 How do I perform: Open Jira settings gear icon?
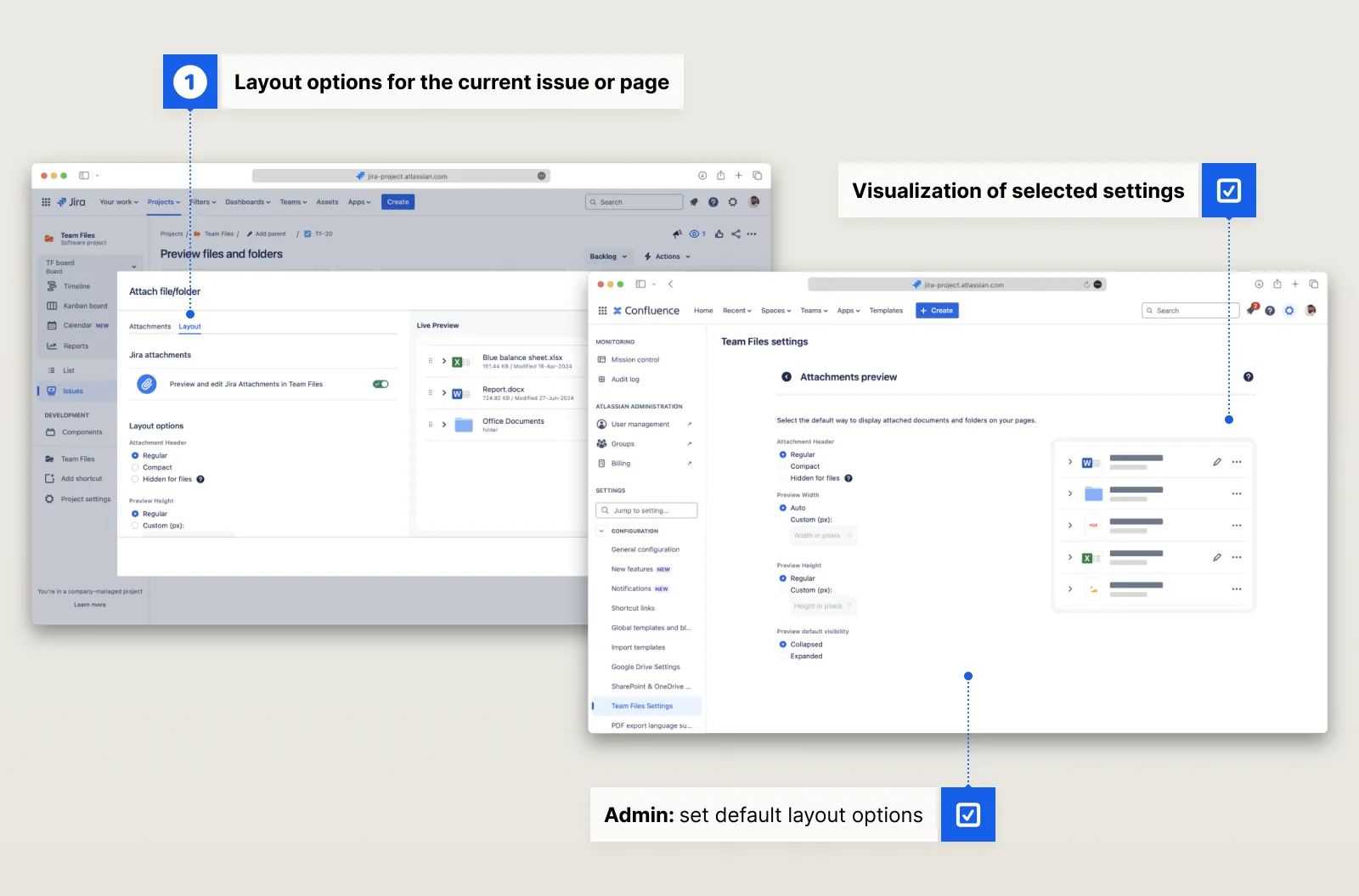click(733, 202)
